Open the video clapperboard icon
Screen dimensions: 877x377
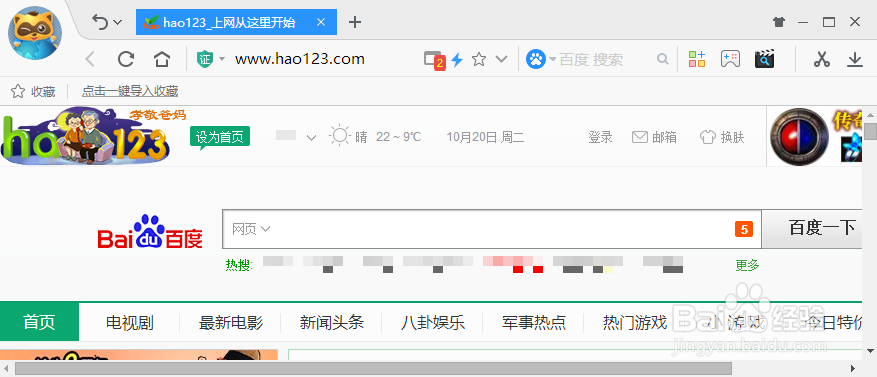764,59
